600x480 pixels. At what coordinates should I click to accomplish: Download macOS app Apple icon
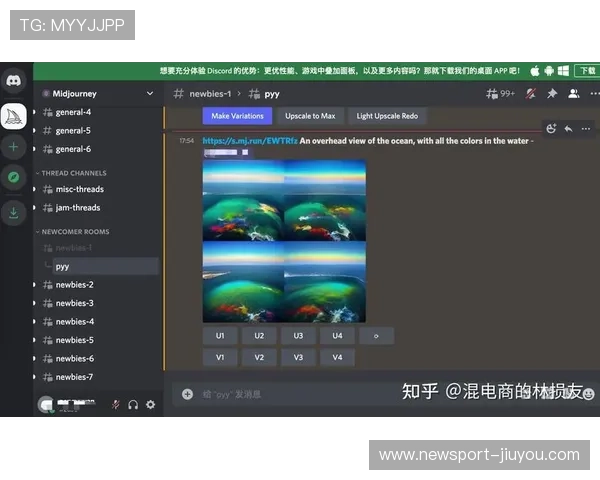tap(535, 71)
